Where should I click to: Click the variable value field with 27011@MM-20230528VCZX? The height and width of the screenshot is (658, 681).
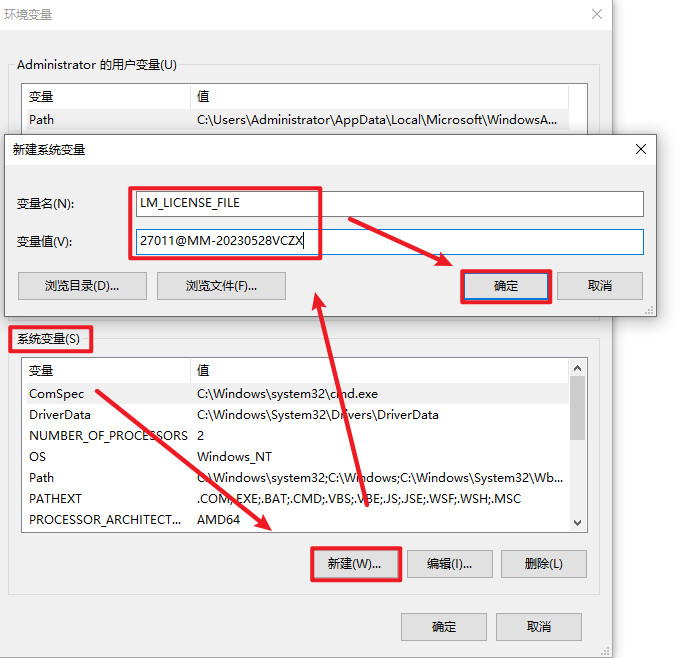pos(390,242)
